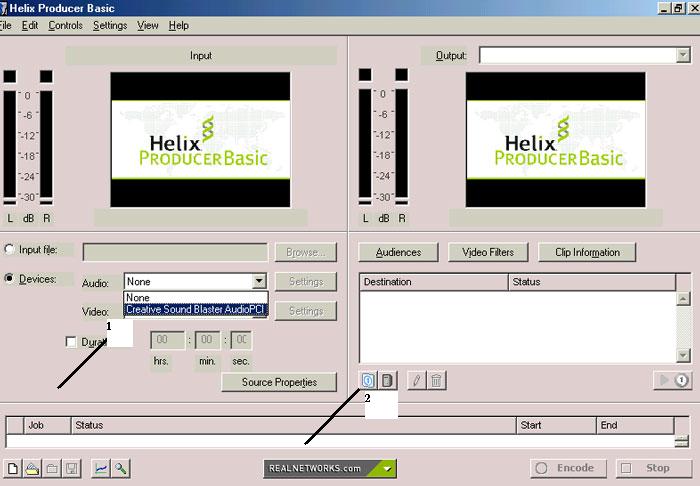The width and height of the screenshot is (700, 486).
Task: Open the Audiences dialog
Action: point(398,252)
